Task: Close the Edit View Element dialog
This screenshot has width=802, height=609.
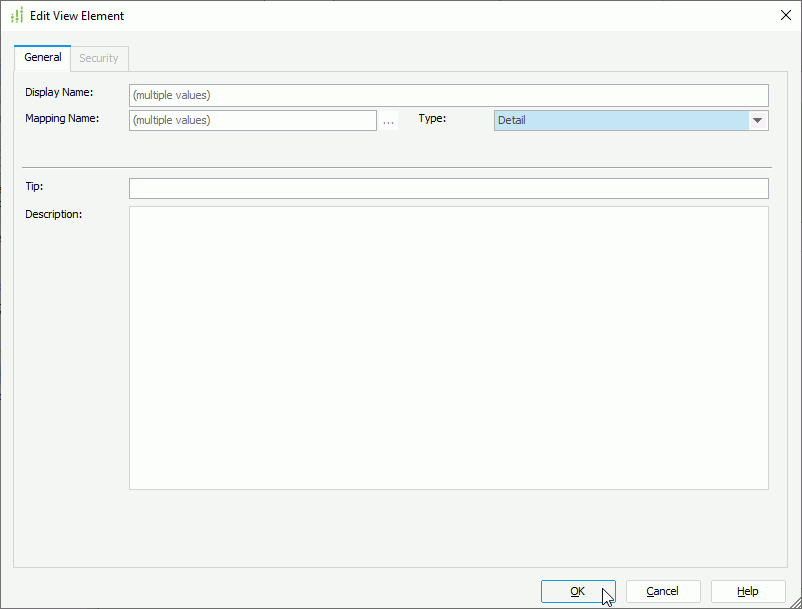Action: point(786,15)
